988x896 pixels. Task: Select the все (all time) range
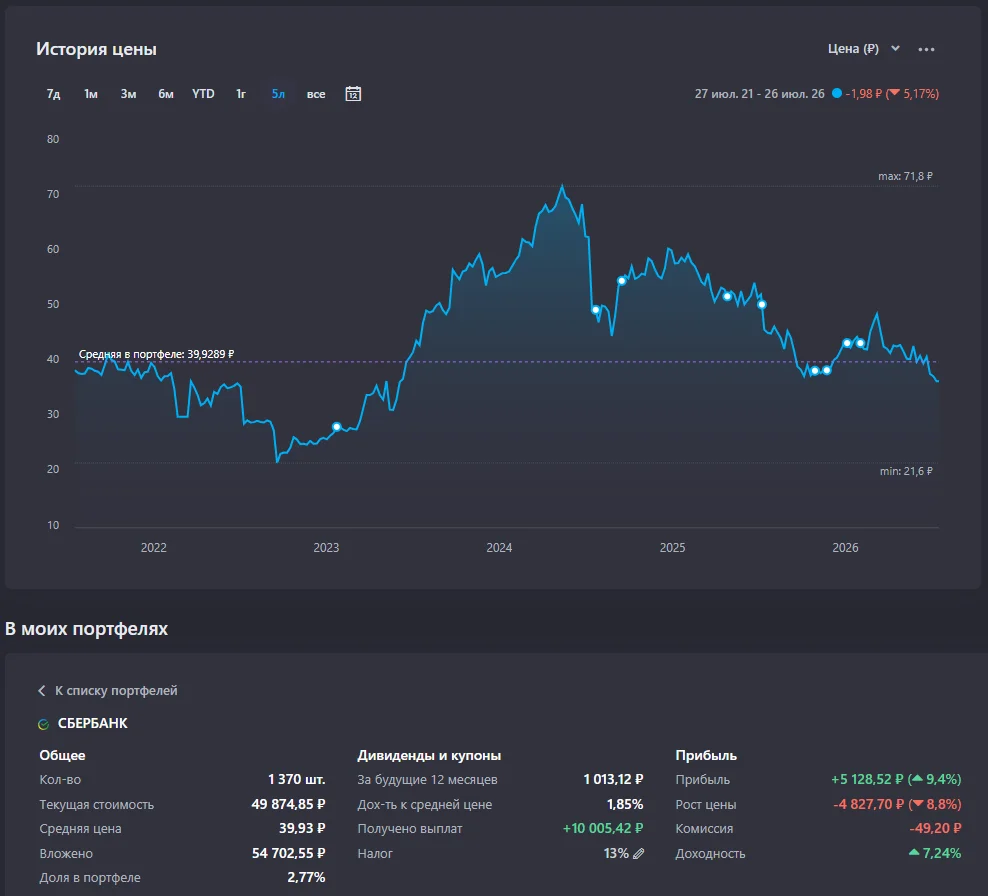coord(316,94)
